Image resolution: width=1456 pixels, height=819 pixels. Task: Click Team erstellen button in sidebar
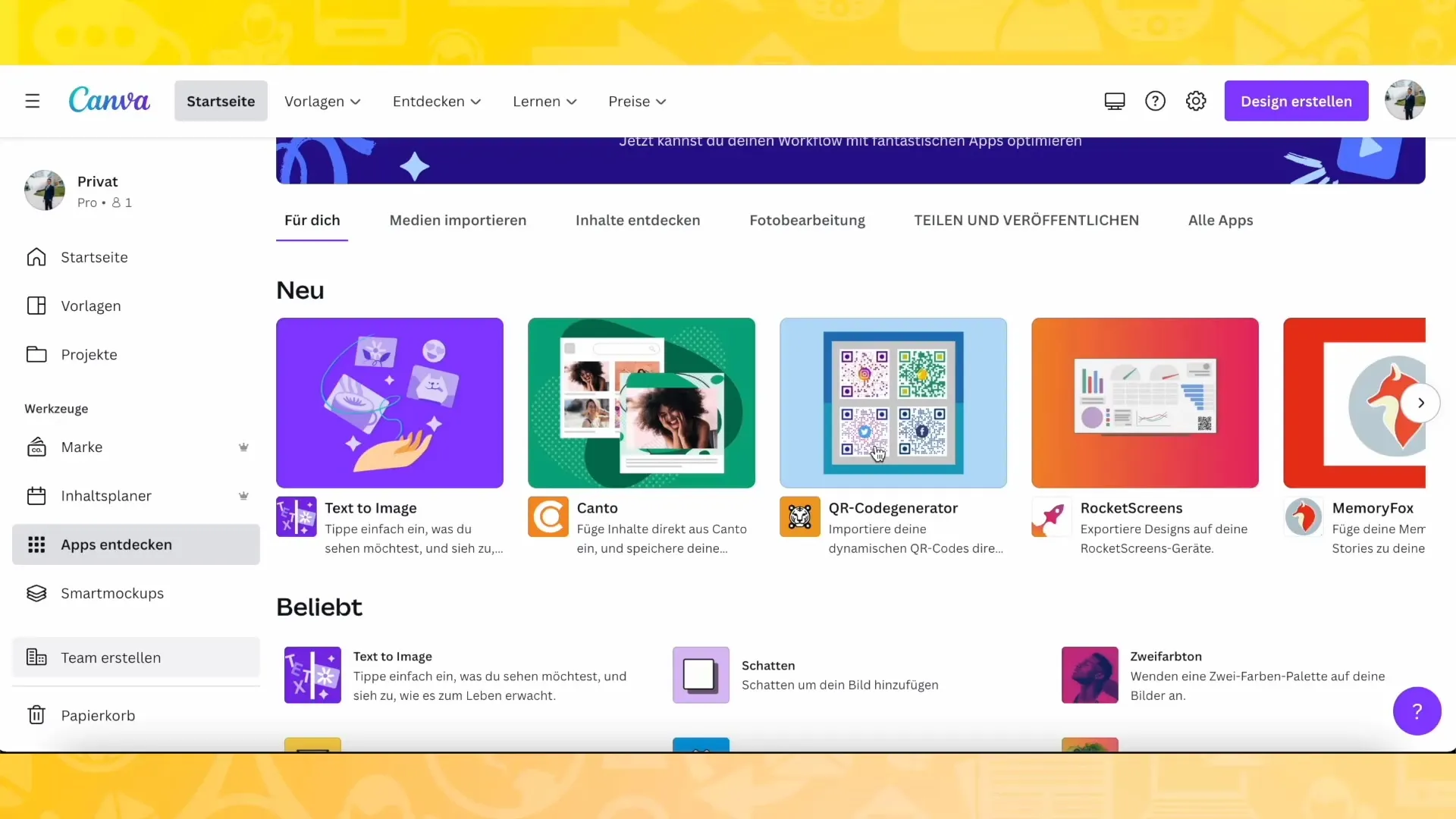(136, 657)
